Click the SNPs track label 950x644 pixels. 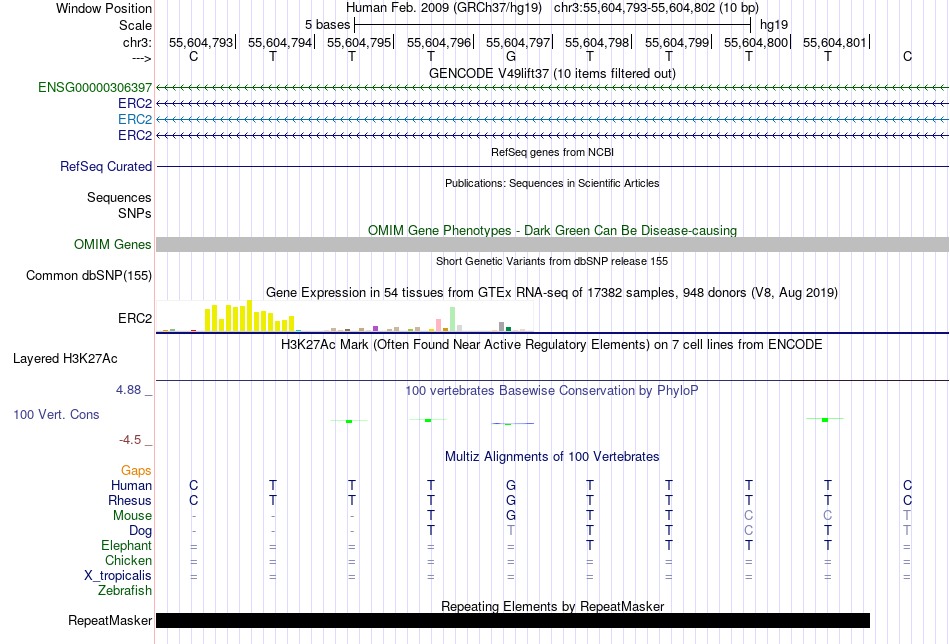(x=135, y=213)
